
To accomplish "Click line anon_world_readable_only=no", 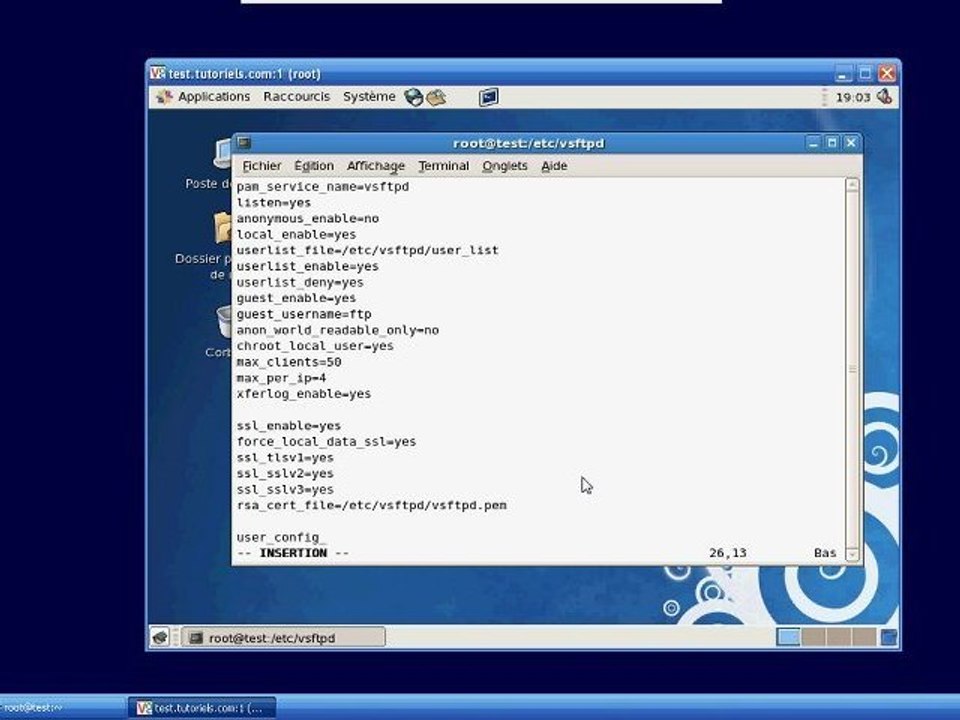I will 338,329.
